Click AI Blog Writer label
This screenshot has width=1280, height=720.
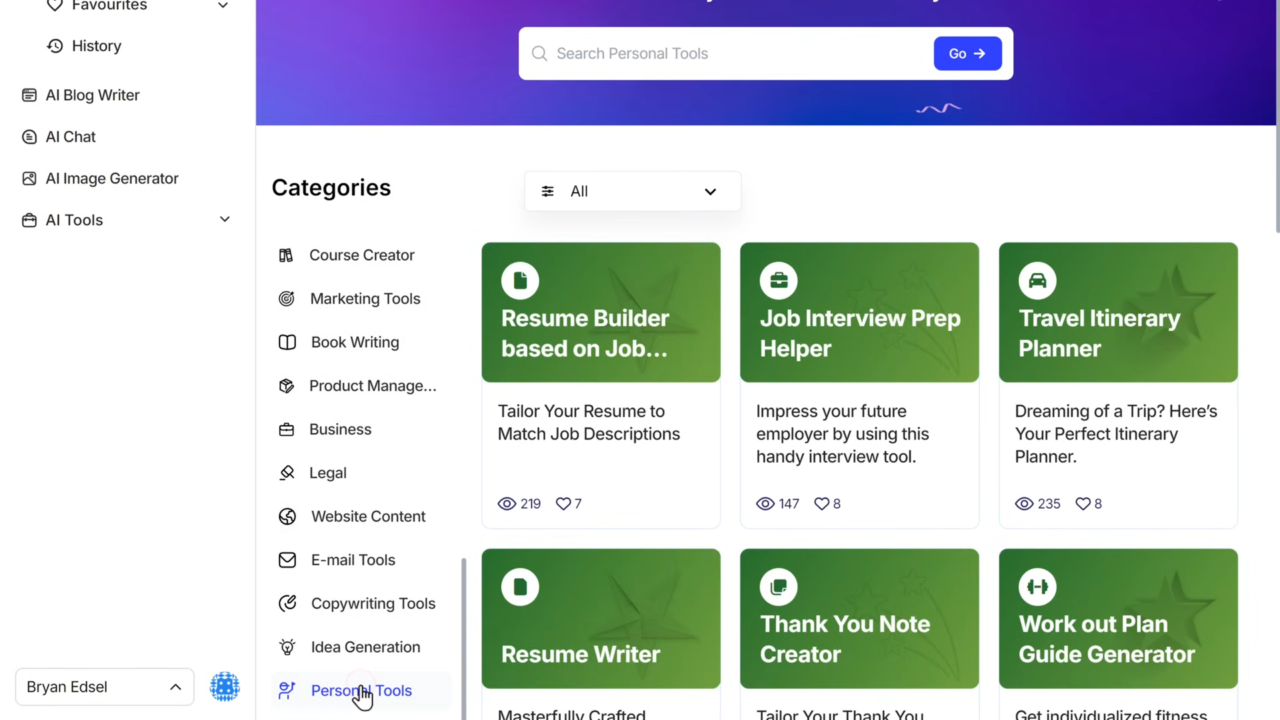click(93, 95)
